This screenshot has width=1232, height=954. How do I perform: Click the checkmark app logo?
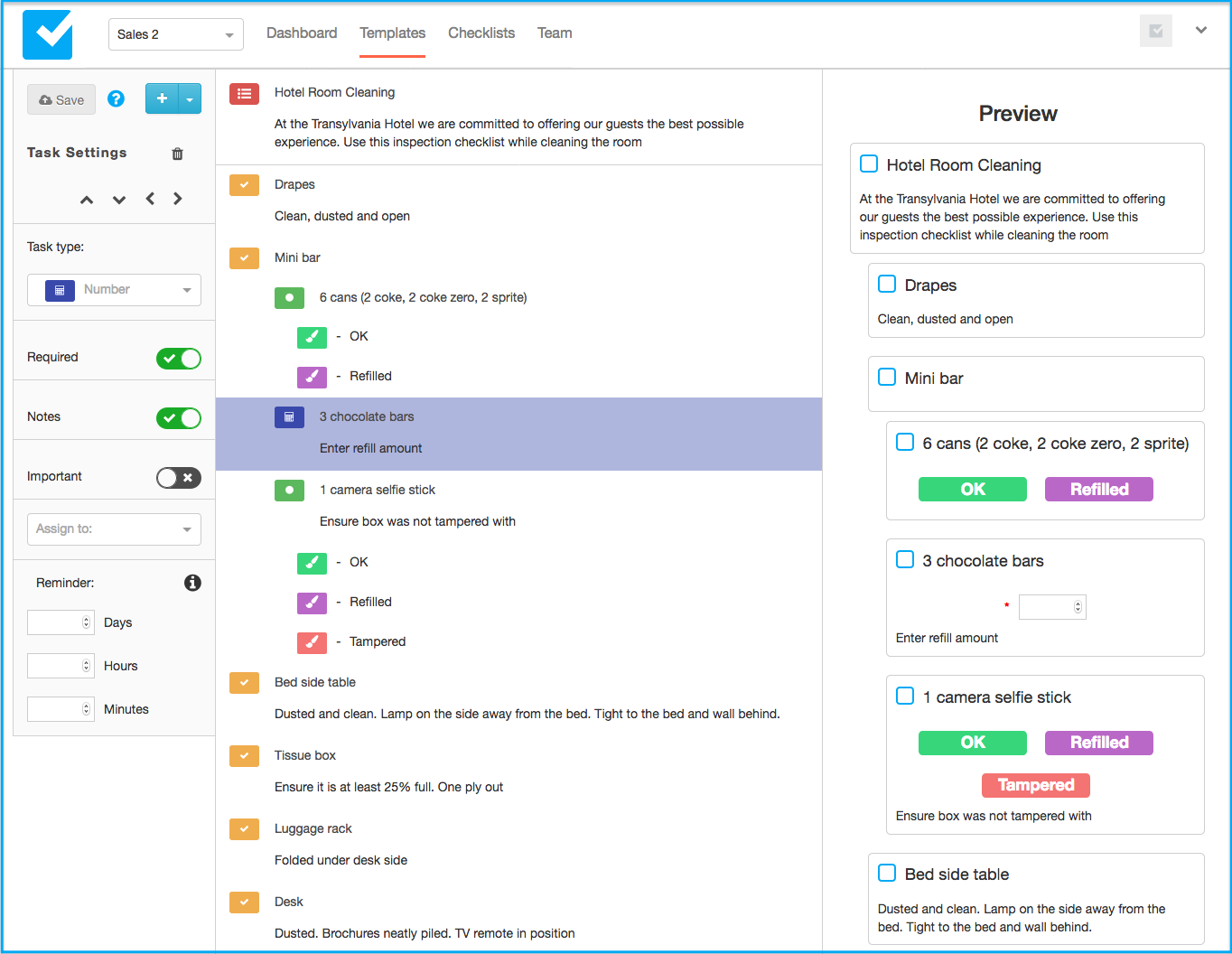click(x=47, y=34)
